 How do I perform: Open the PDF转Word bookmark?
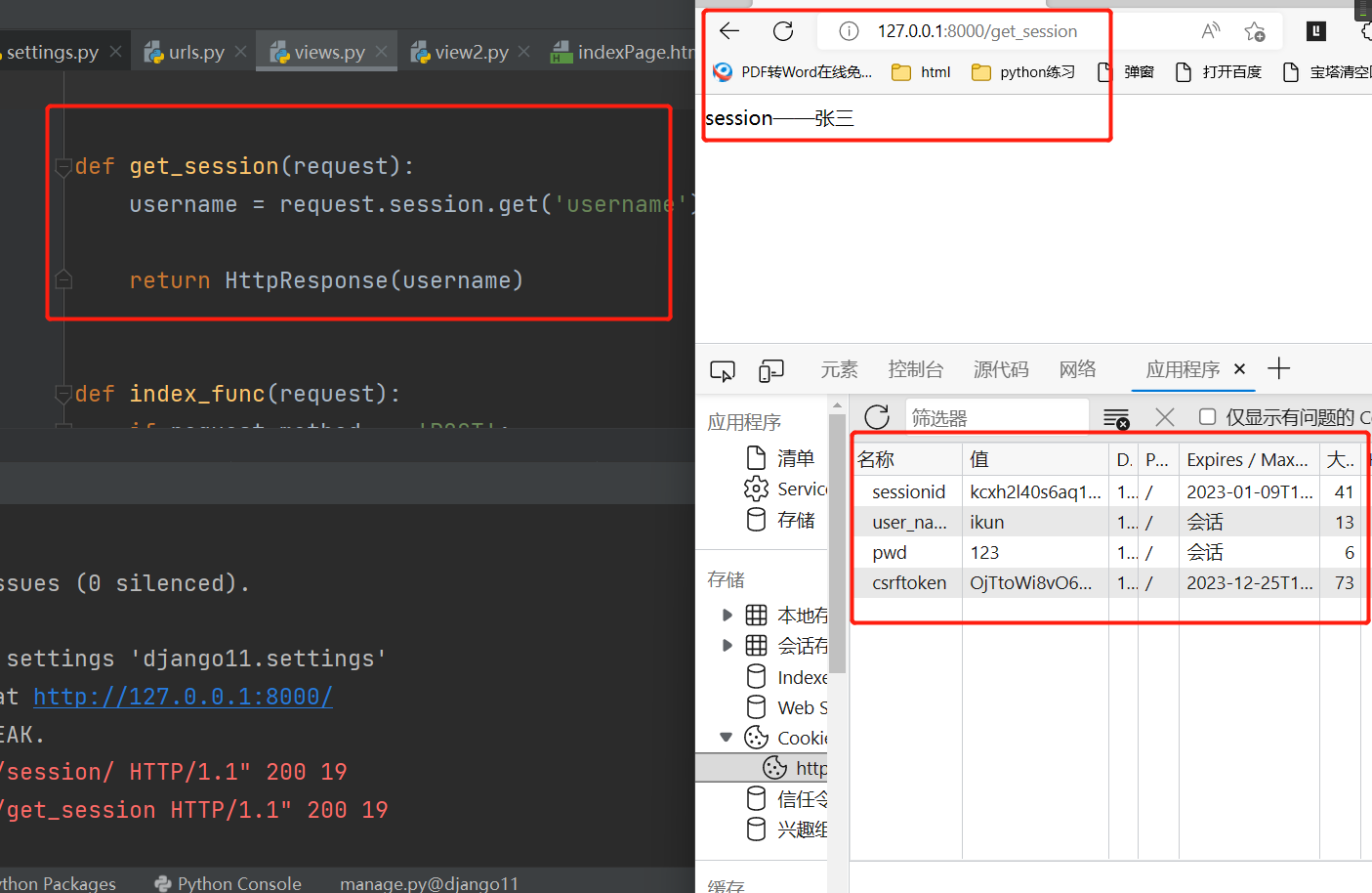[x=793, y=71]
